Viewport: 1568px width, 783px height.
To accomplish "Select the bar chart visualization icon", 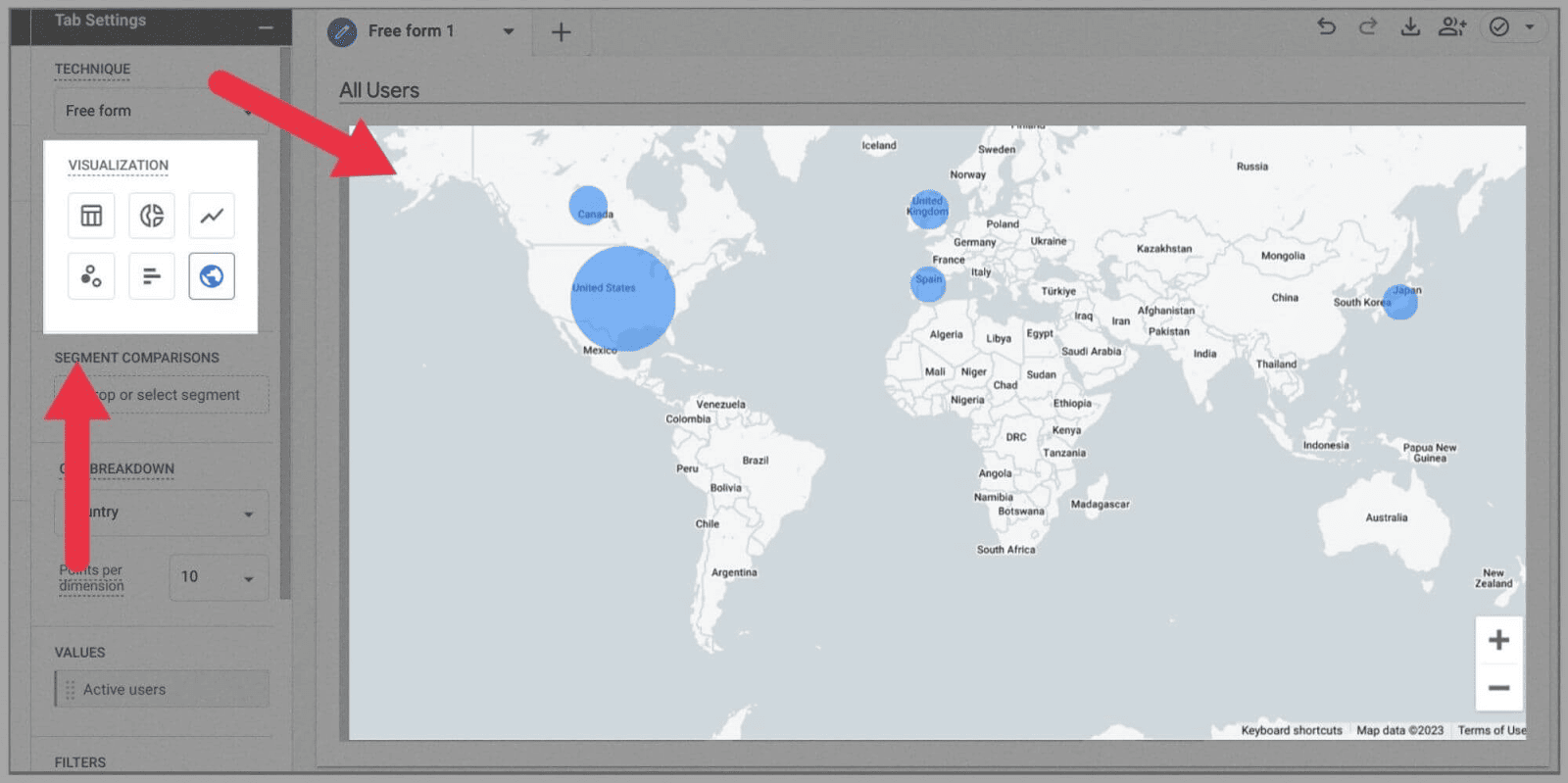I will pyautogui.click(x=152, y=276).
